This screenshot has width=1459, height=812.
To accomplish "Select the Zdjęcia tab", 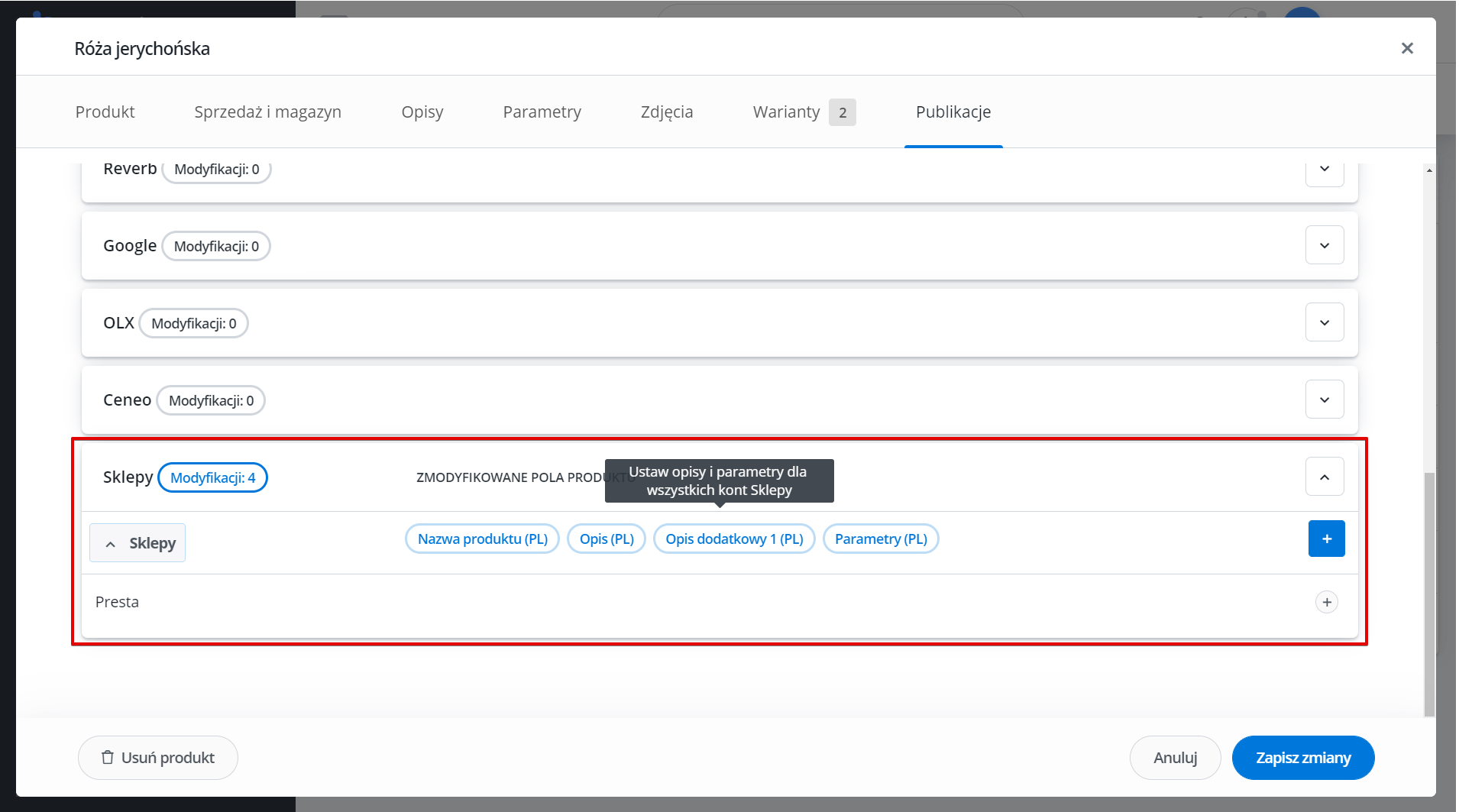I will pos(667,112).
